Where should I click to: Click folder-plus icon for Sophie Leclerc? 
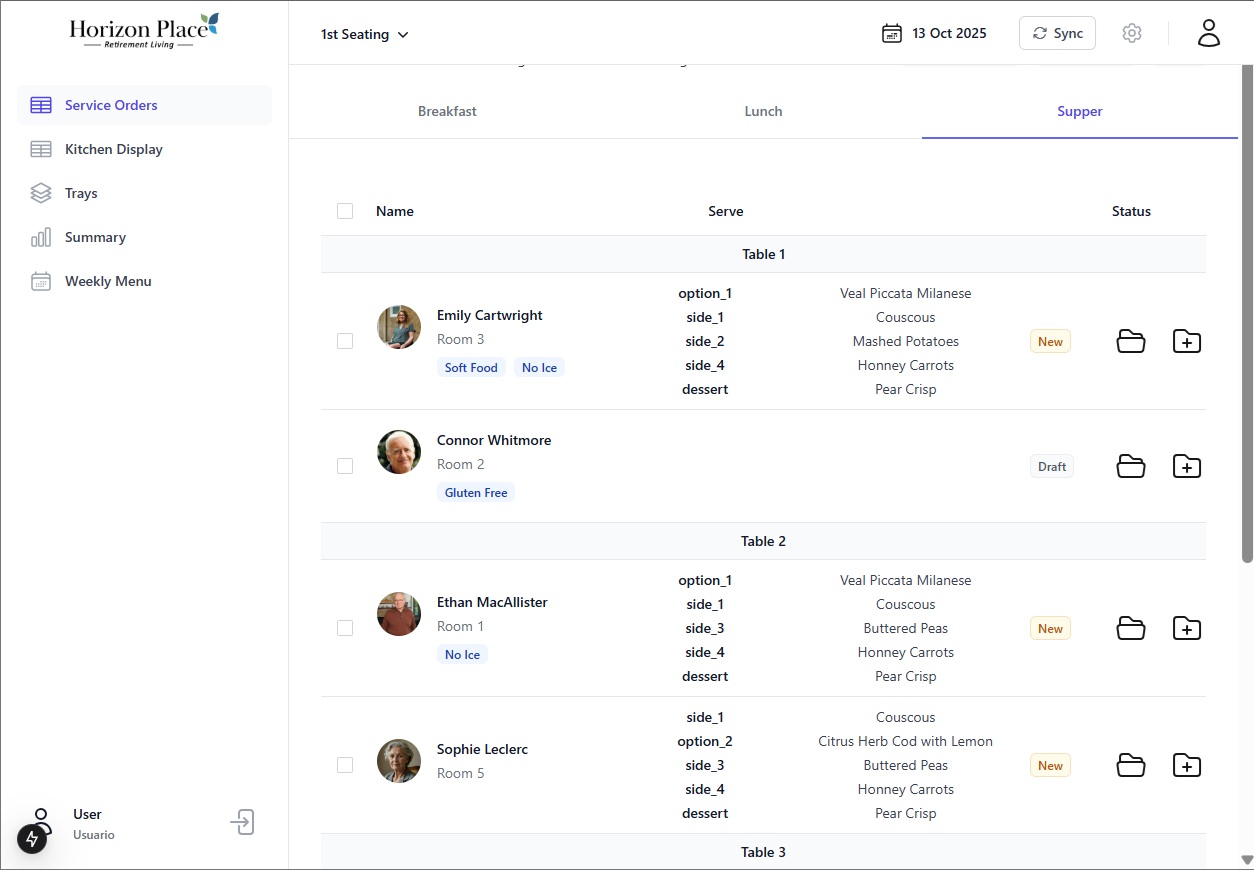[x=1186, y=765]
